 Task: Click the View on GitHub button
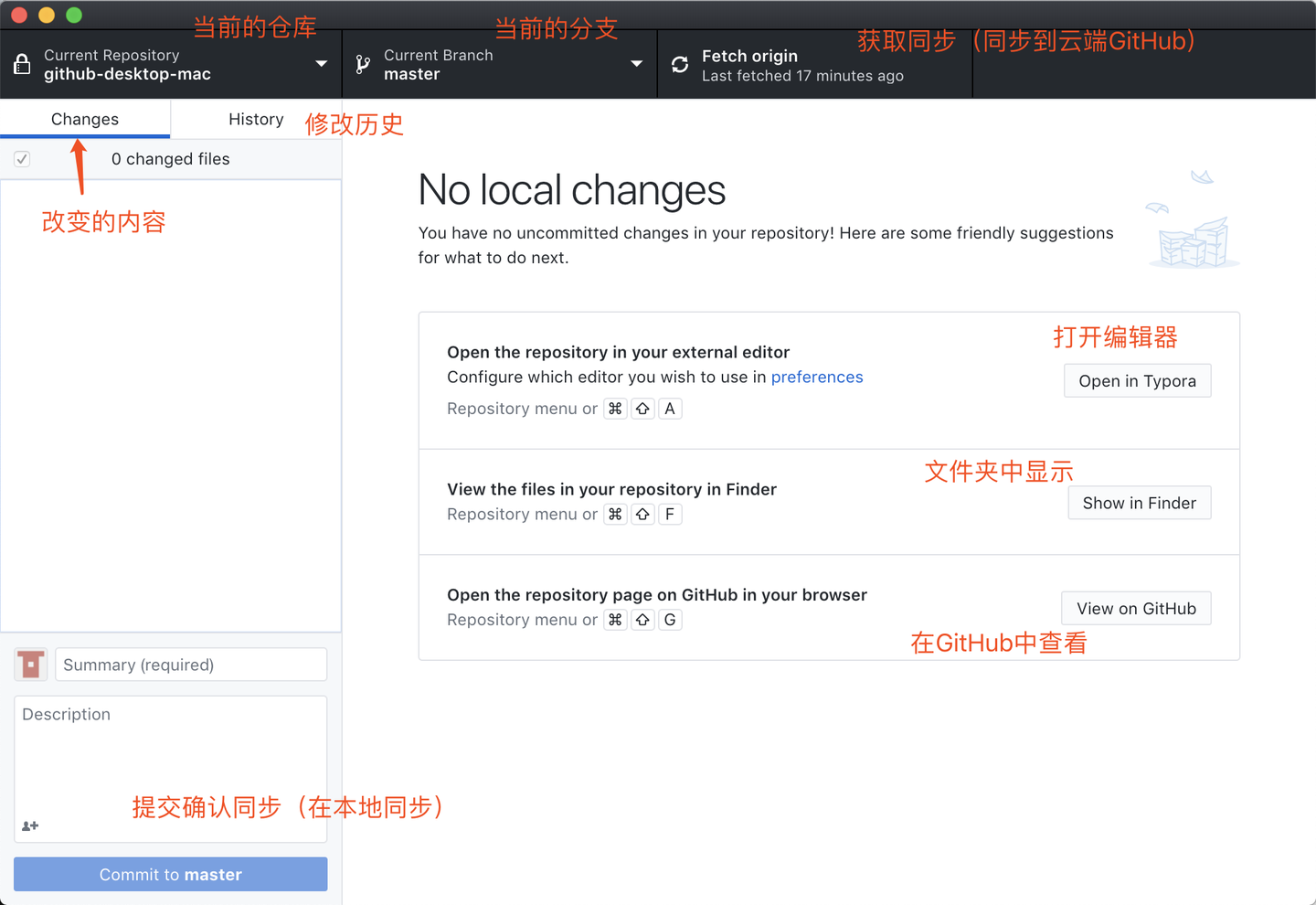pos(1136,608)
